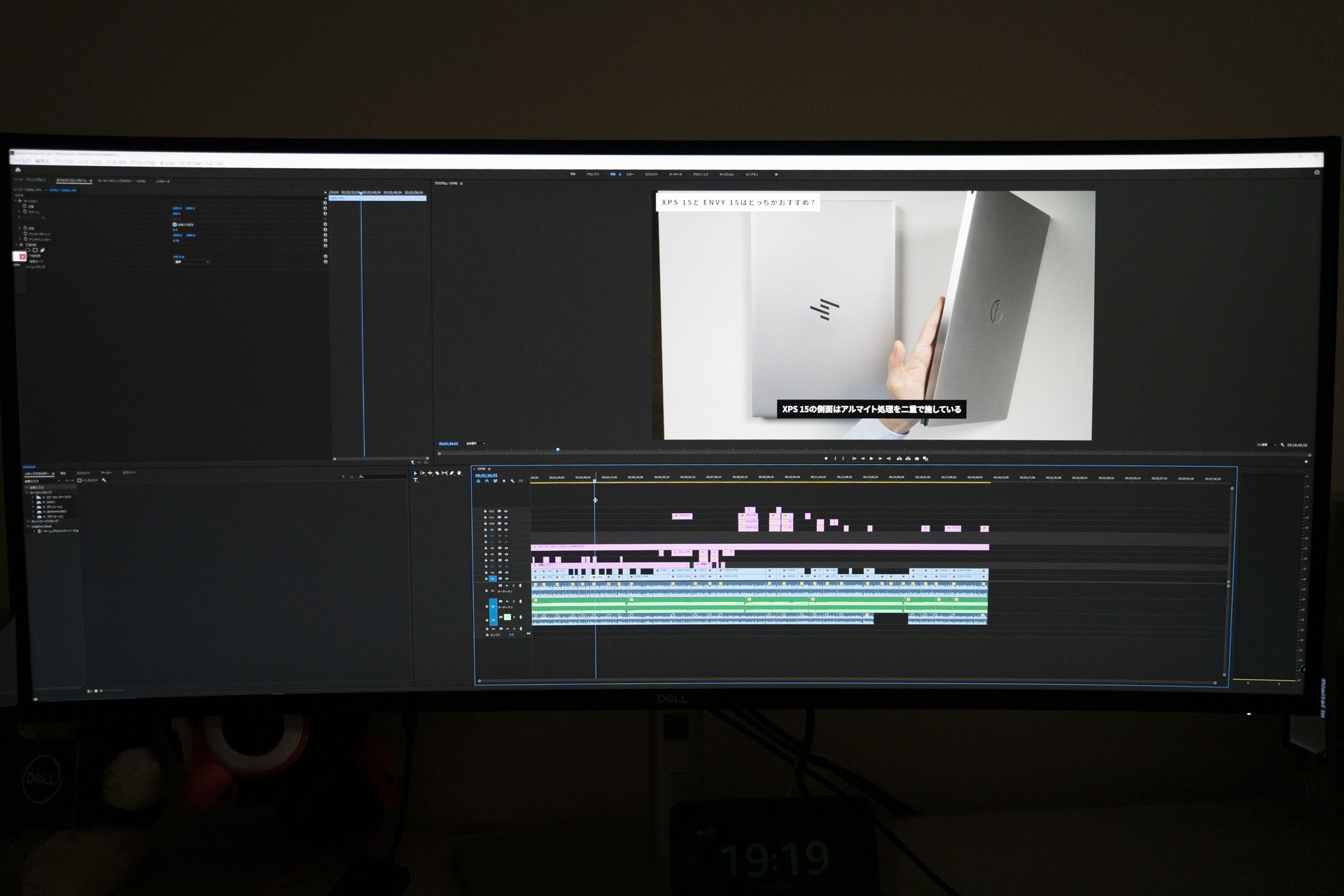Open the timeline display settings wrench
Image resolution: width=1344 pixels, height=896 pixels.
(x=512, y=481)
